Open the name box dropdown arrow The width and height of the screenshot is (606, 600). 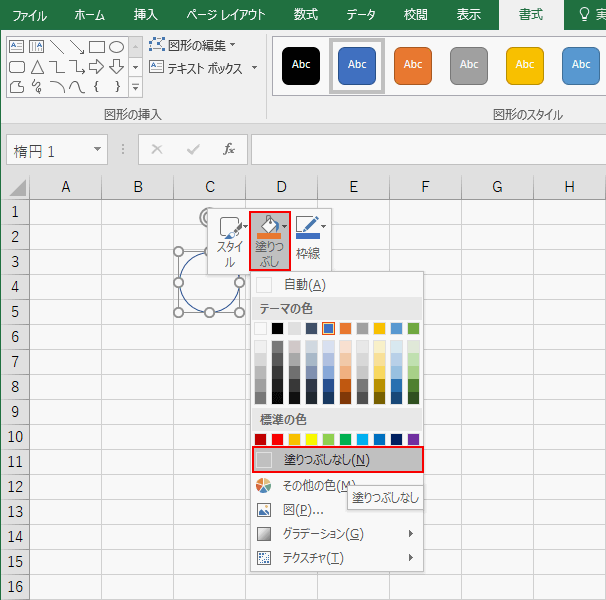tap(97, 149)
